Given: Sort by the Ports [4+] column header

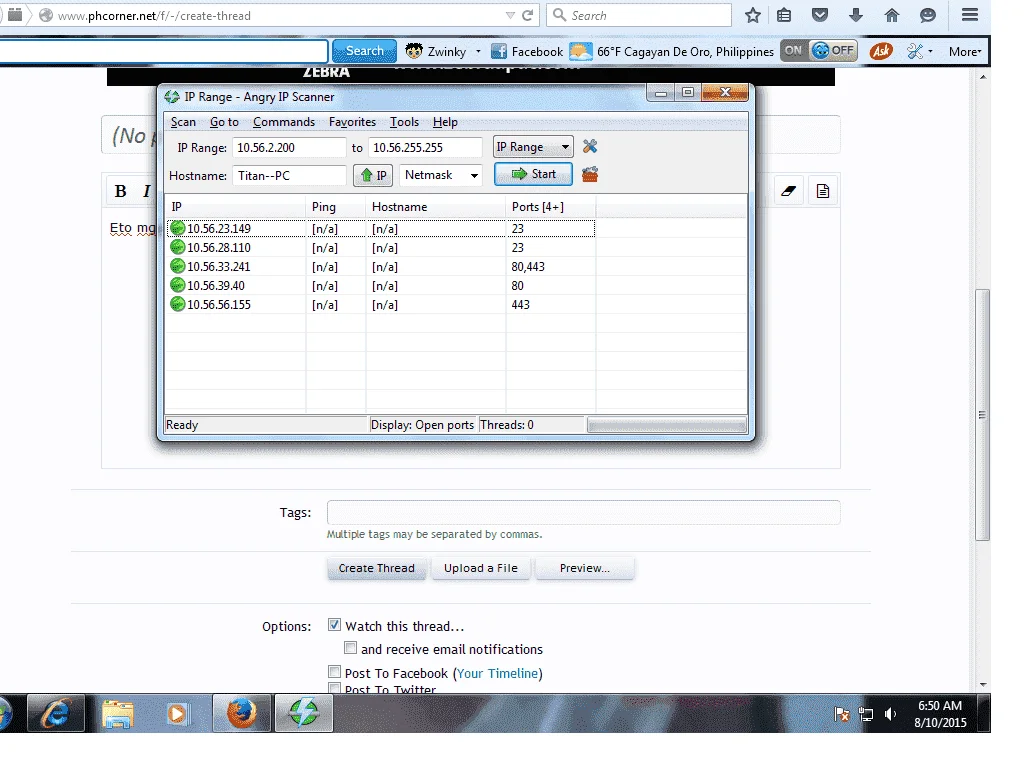Looking at the screenshot, I should tap(551, 207).
